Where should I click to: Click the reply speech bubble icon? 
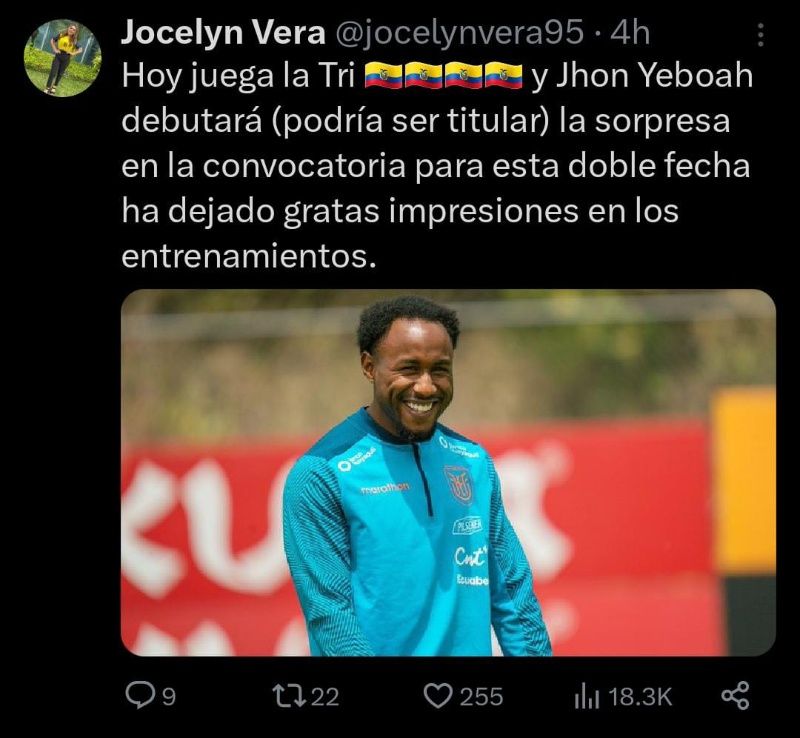(x=138, y=696)
